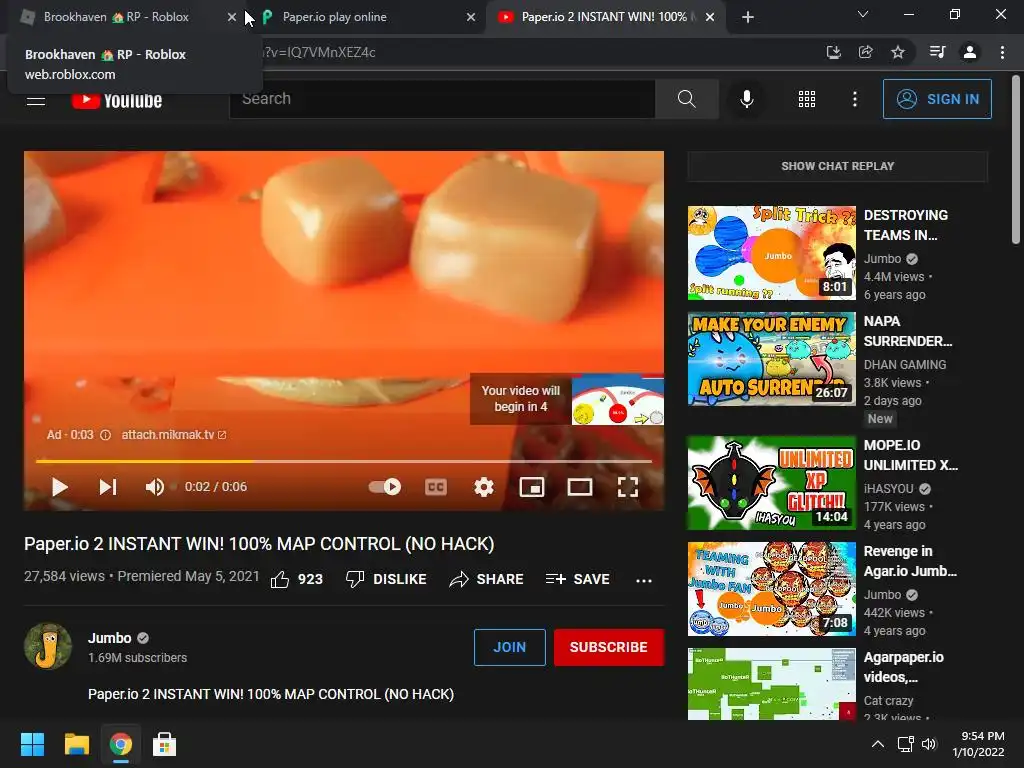The height and width of the screenshot is (768, 1024).
Task: Open the clock showing 9:54 PM
Action: (x=978, y=744)
